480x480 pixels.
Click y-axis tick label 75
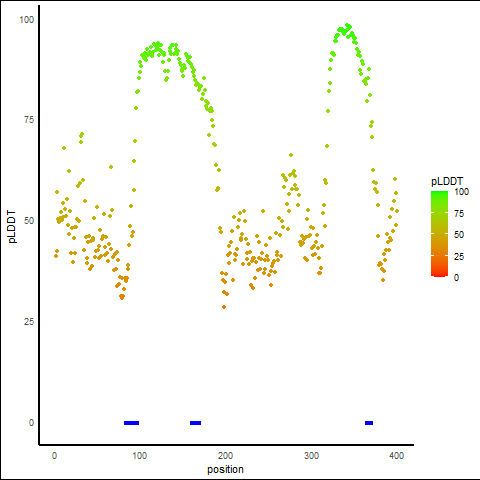(x=29, y=120)
